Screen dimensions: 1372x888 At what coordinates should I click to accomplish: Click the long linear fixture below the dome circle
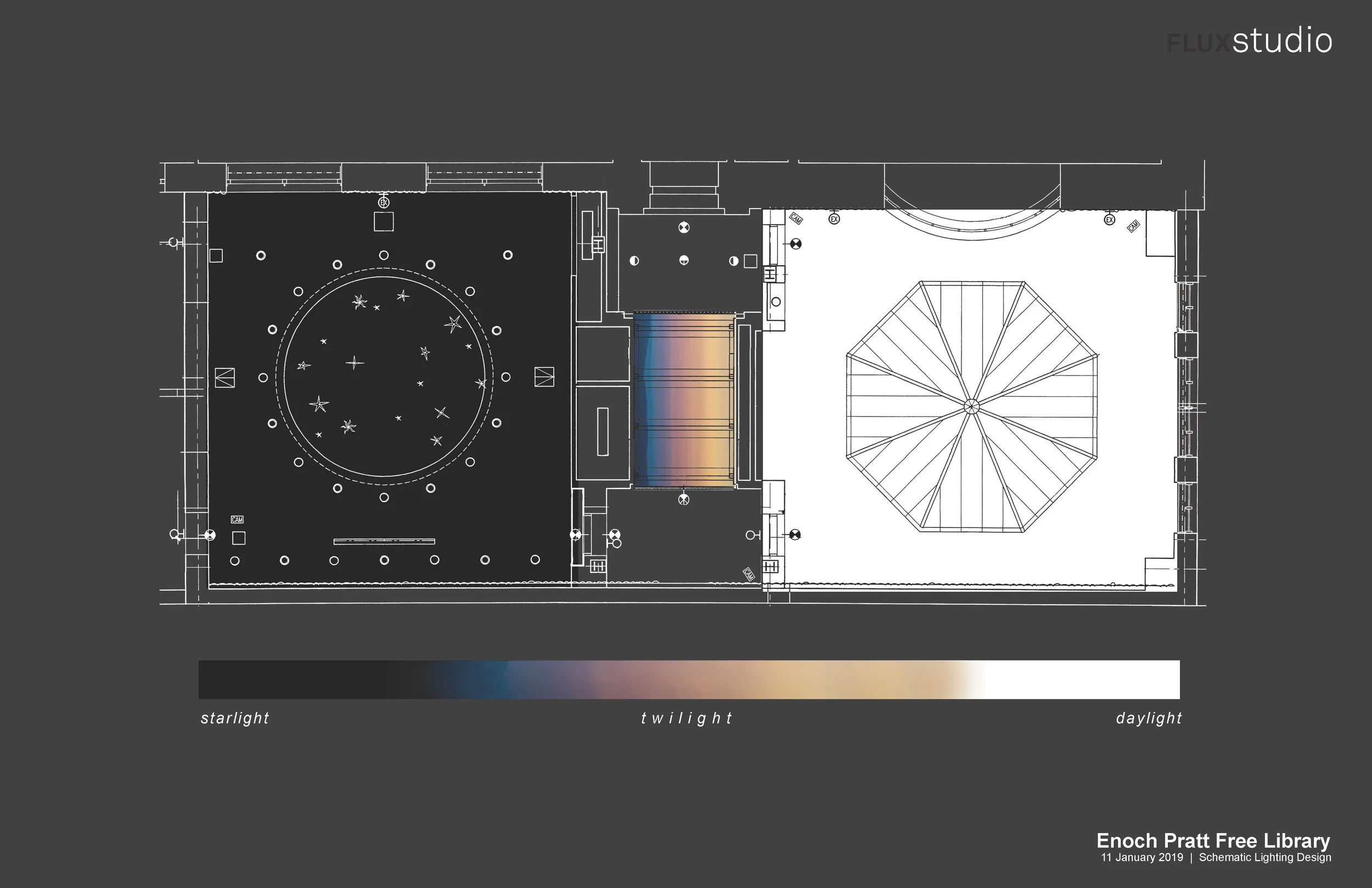[x=385, y=542]
